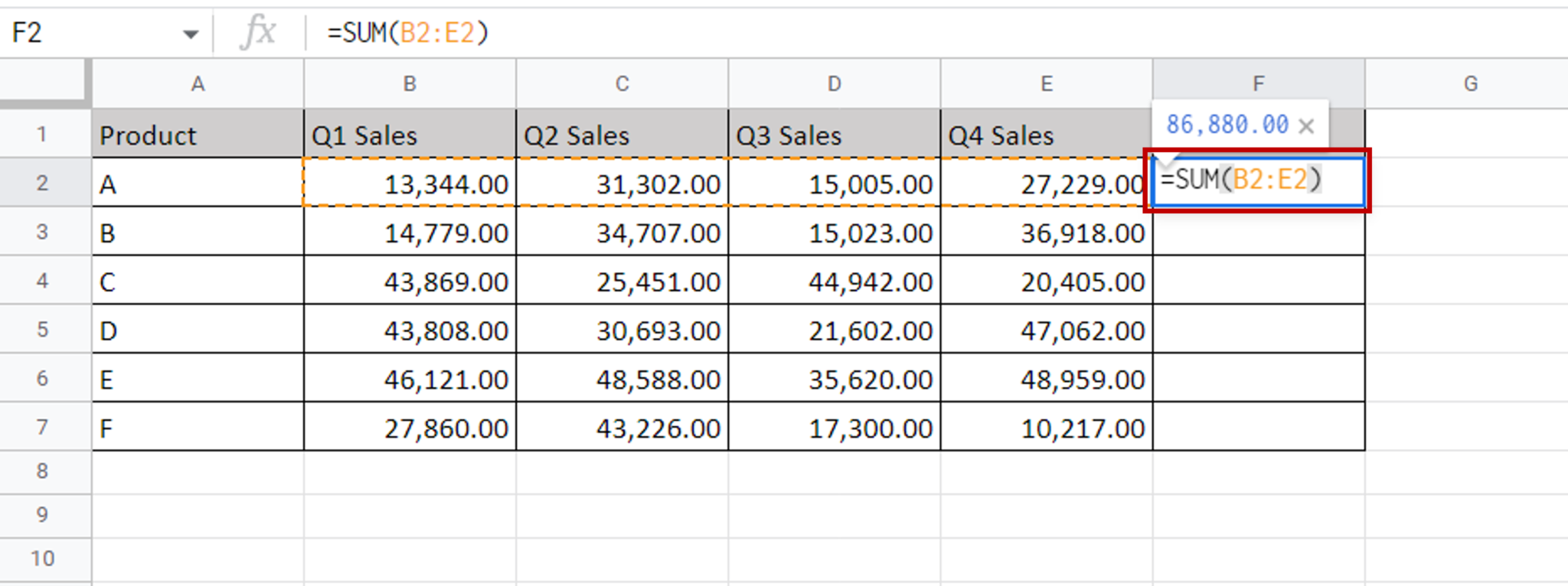Image resolution: width=1568 pixels, height=586 pixels.
Task: Click cell with 36,918.00
Action: click(1046, 232)
